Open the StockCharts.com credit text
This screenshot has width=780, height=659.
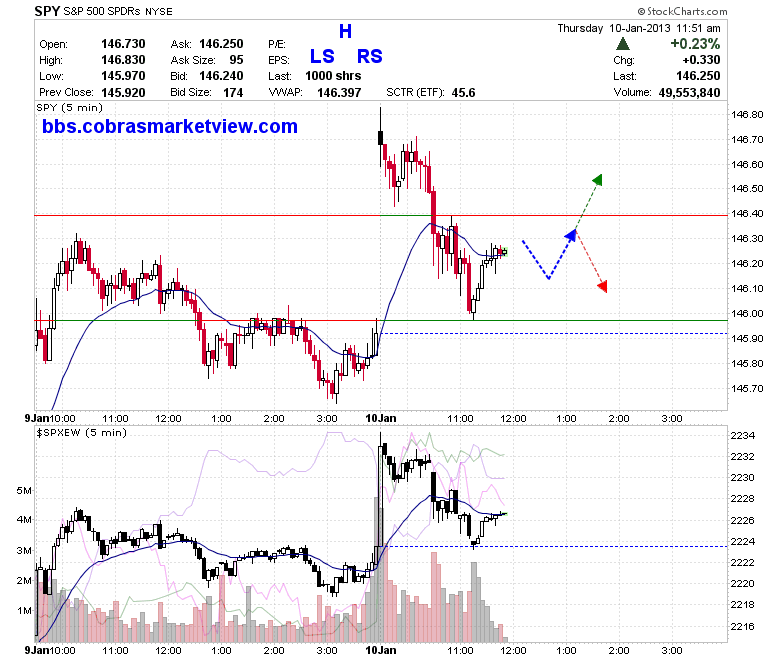(x=682, y=11)
